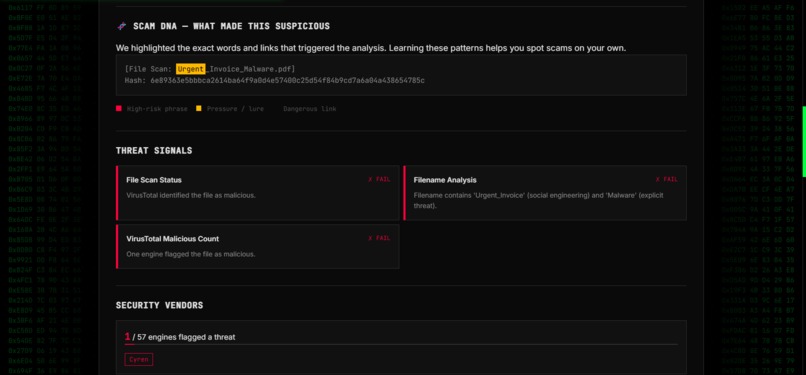Click the Scam DNA explanation sentence
The image size is (806, 375).
click(x=371, y=48)
